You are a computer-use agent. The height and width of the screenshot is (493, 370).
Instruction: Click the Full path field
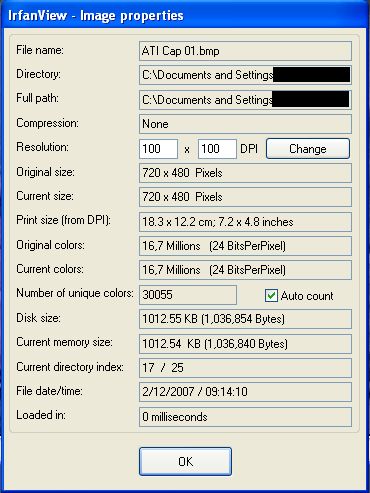coord(245,100)
